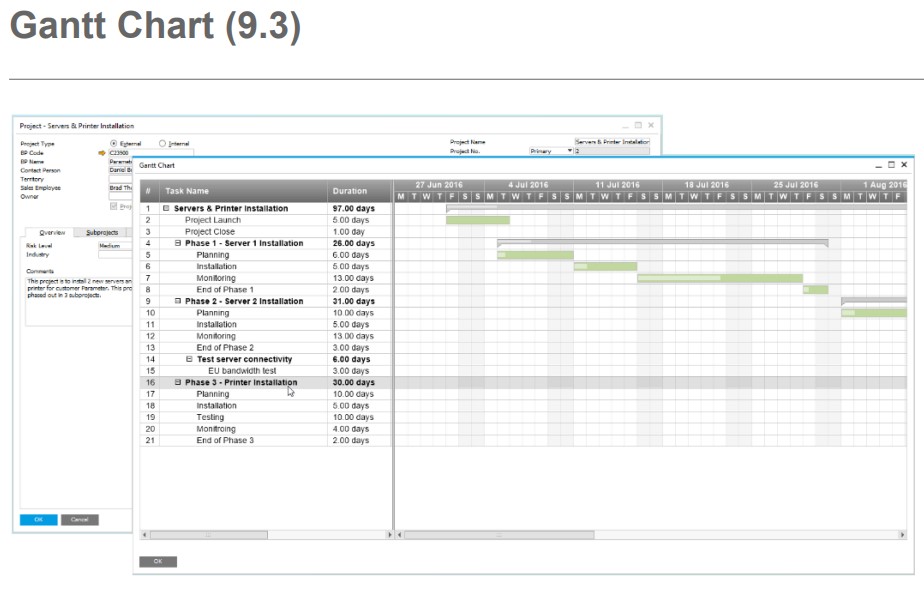The image size is (924, 593).
Task: Collapse Phase 3 - Printer Installation subtree
Action: tap(179, 382)
